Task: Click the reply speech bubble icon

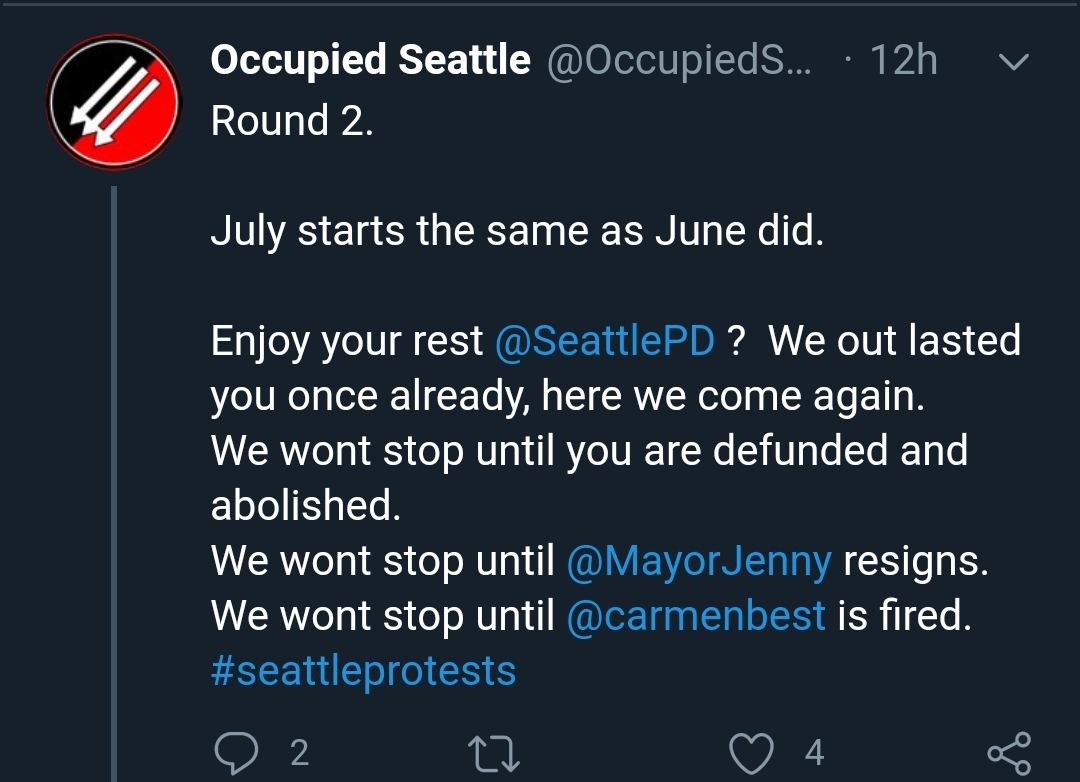Action: coord(235,751)
